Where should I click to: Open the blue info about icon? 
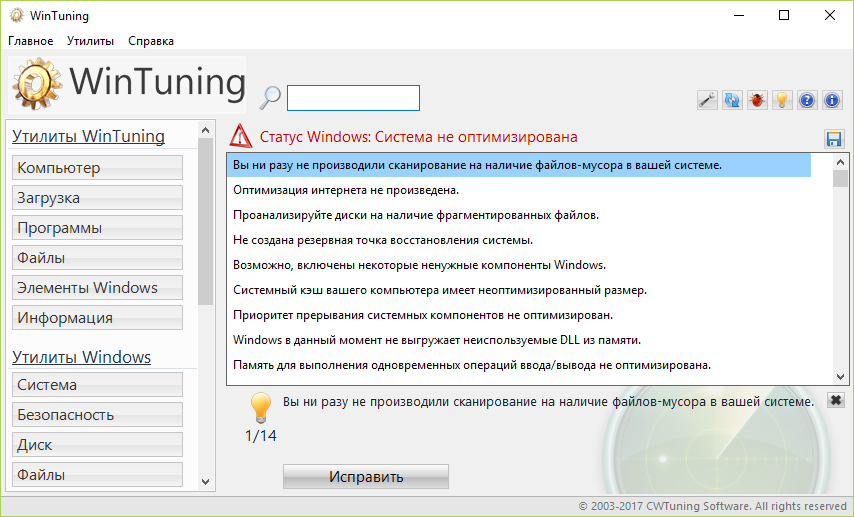(832, 100)
